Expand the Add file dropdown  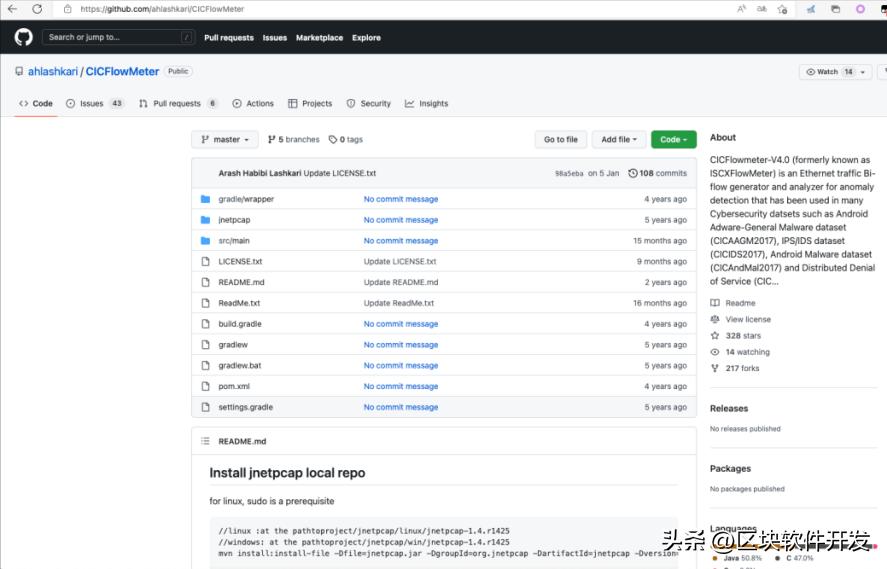click(618, 140)
